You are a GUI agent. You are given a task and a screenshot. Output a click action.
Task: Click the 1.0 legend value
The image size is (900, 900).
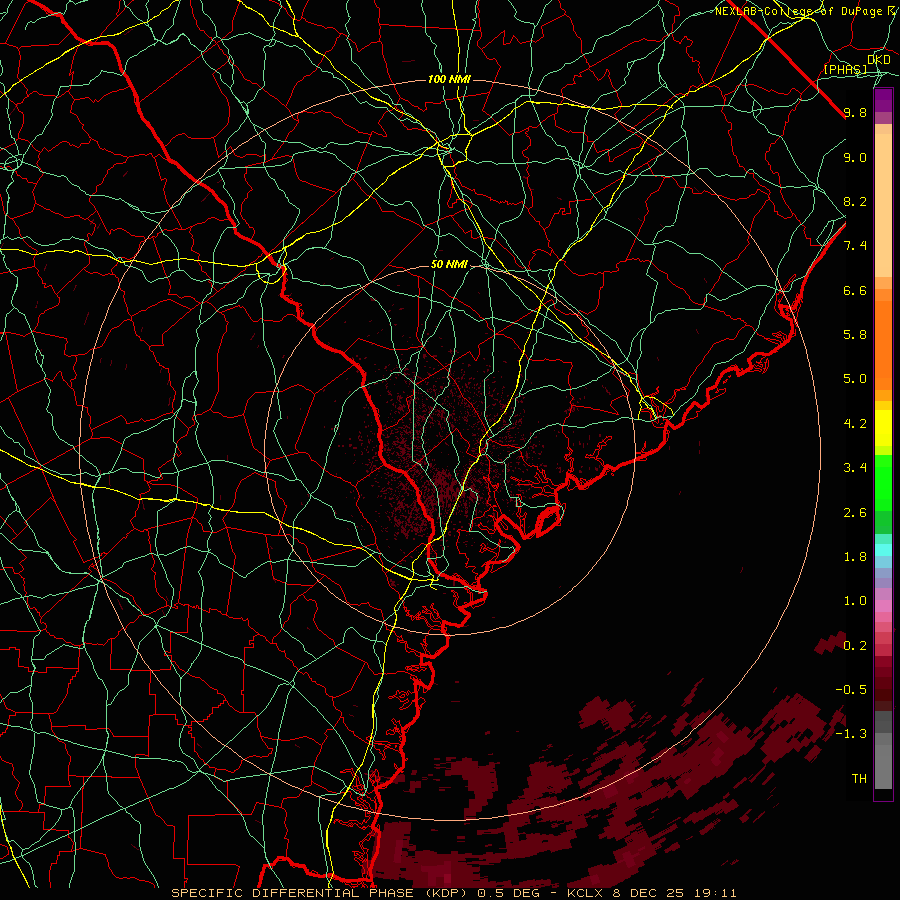tap(855, 601)
